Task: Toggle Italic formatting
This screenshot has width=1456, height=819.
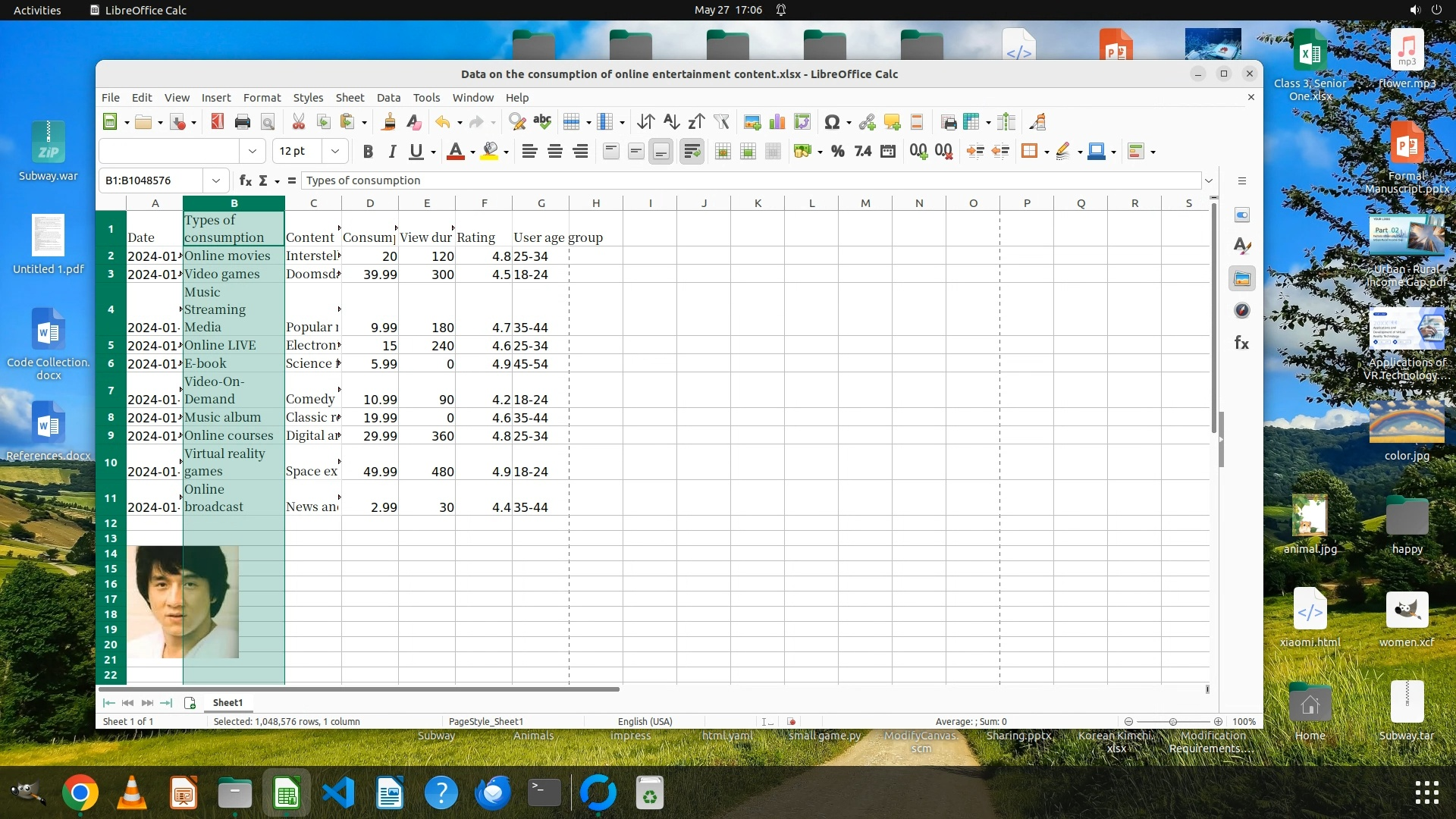Action: tap(392, 152)
